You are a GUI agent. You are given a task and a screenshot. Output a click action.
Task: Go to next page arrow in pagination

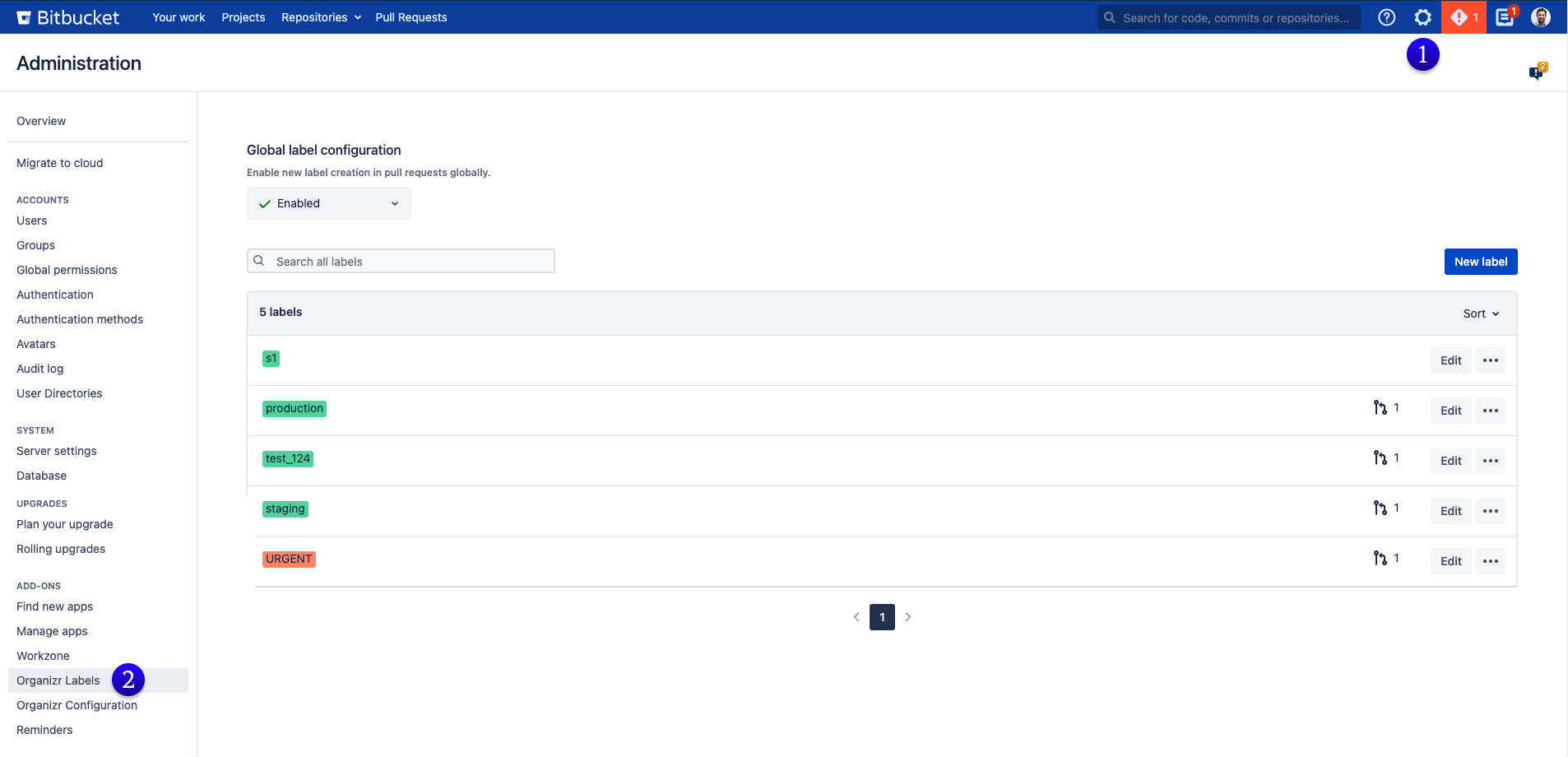[908, 617]
